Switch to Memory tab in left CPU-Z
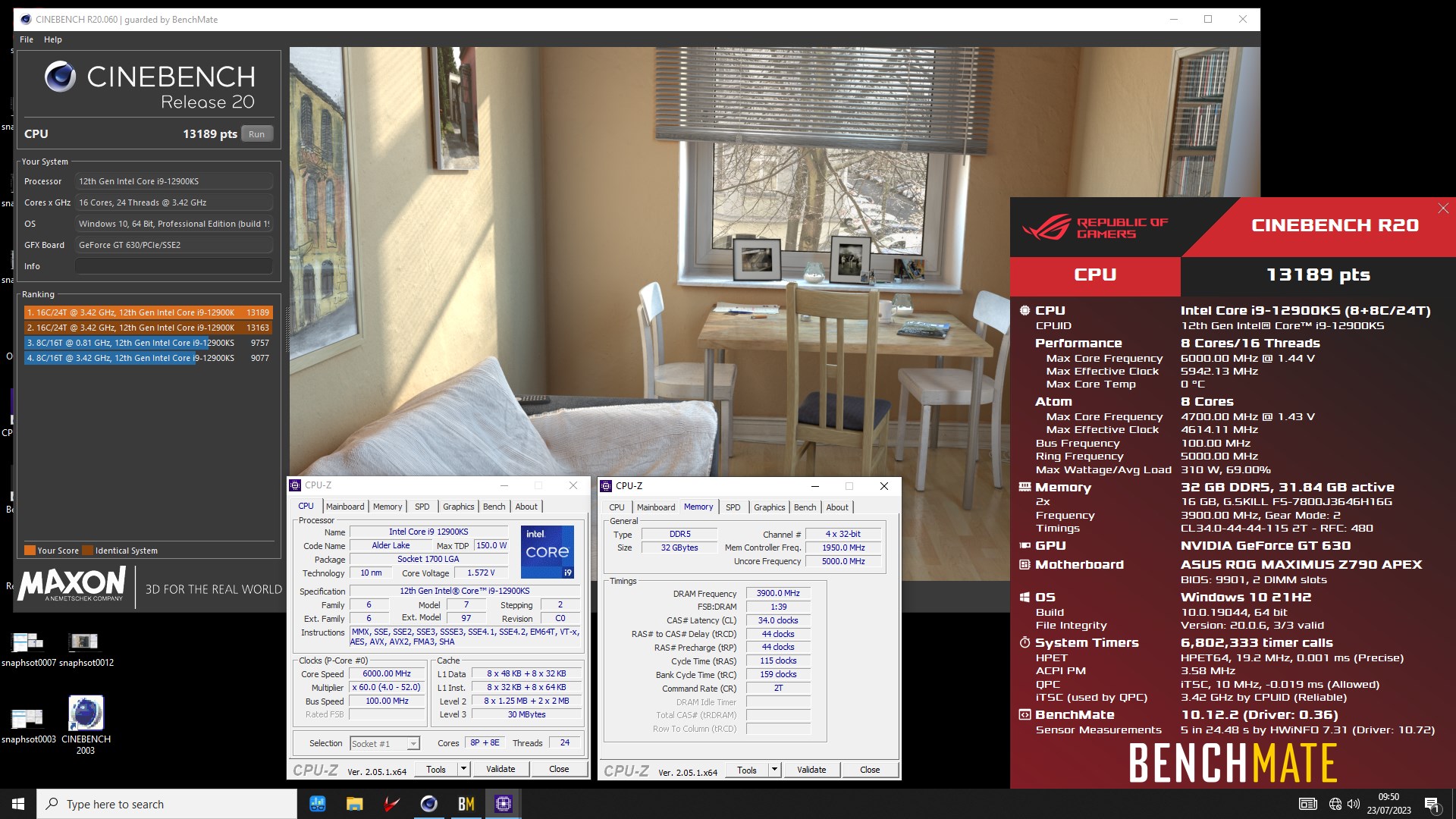 pyautogui.click(x=388, y=507)
